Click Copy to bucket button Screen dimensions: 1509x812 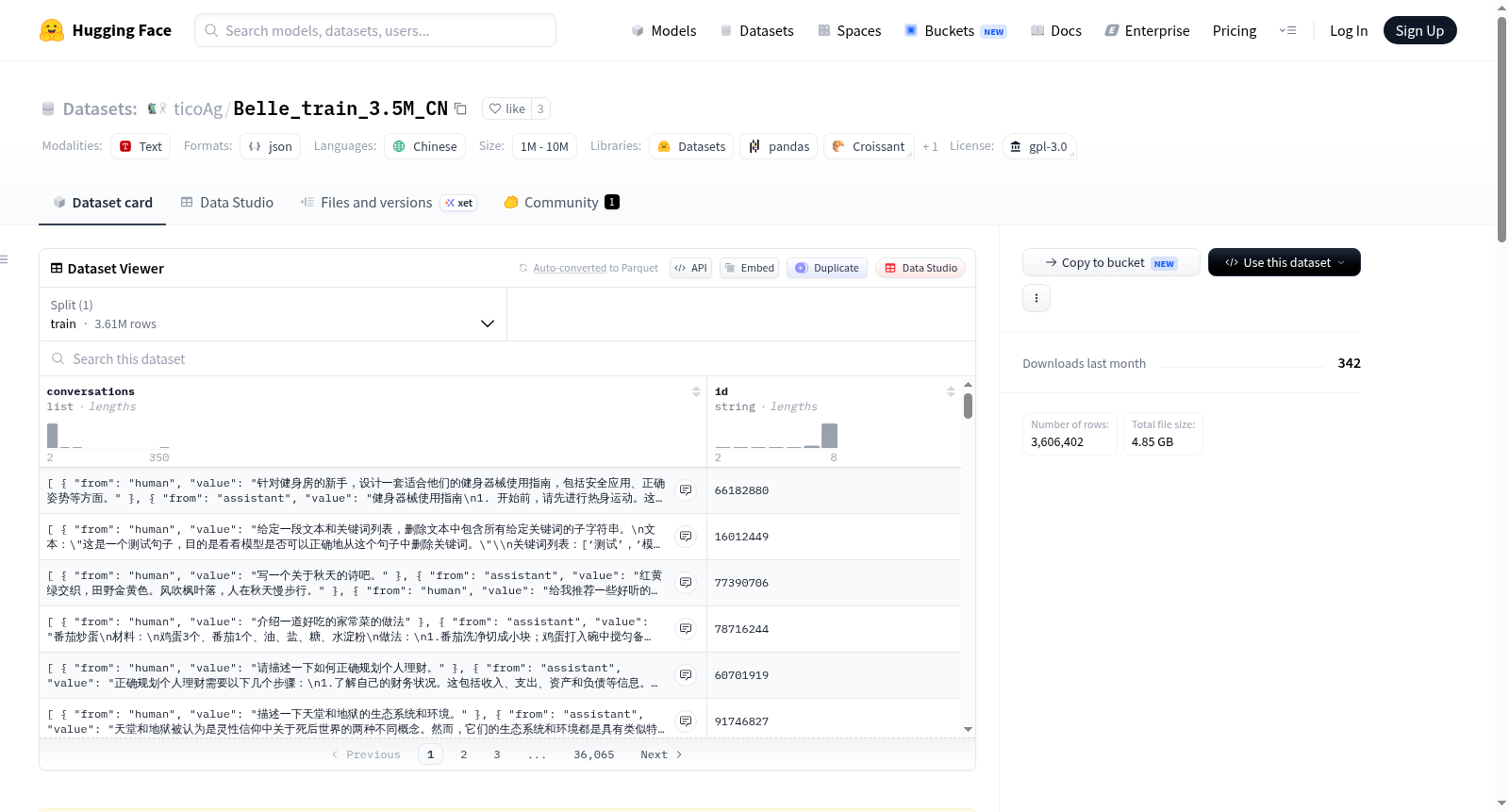(1111, 262)
